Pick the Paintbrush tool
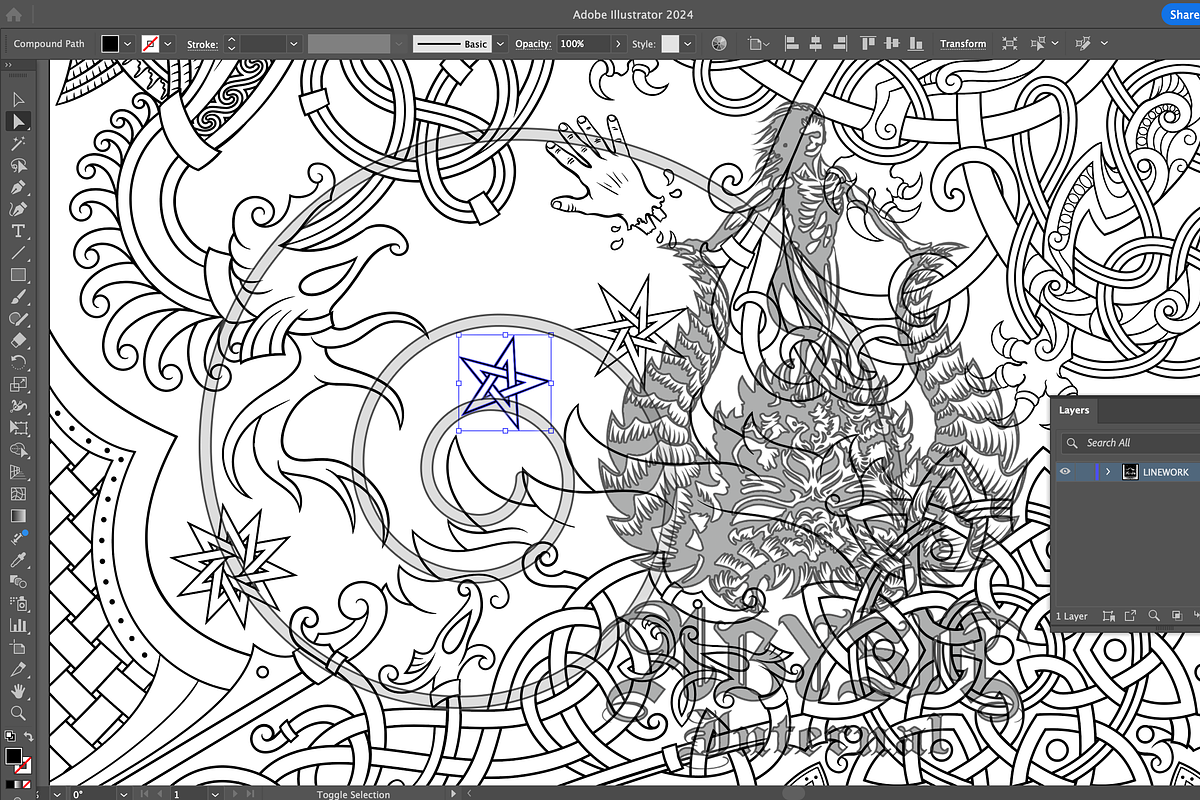 point(18,297)
